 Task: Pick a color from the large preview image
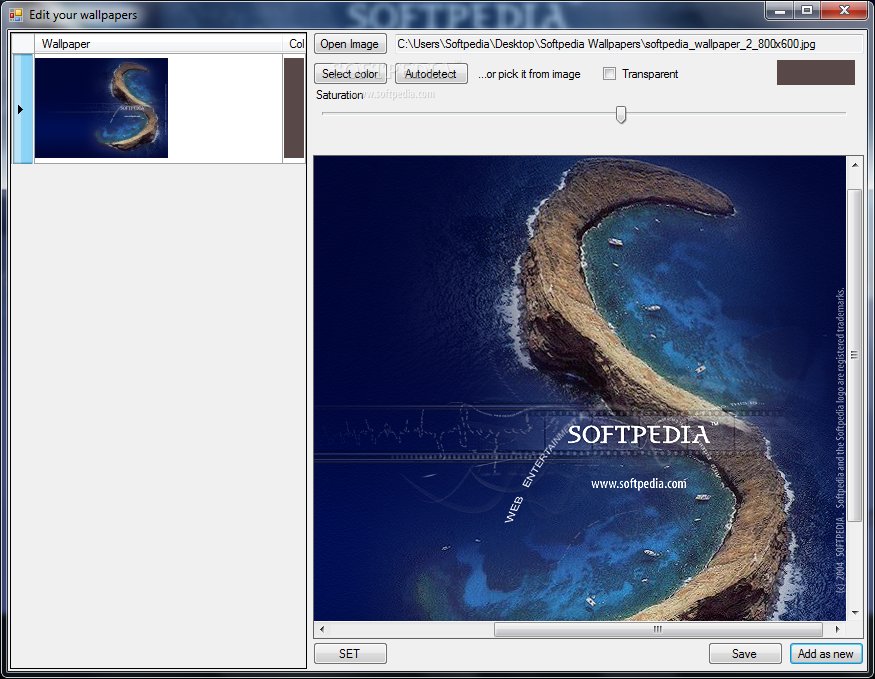(x=580, y=388)
